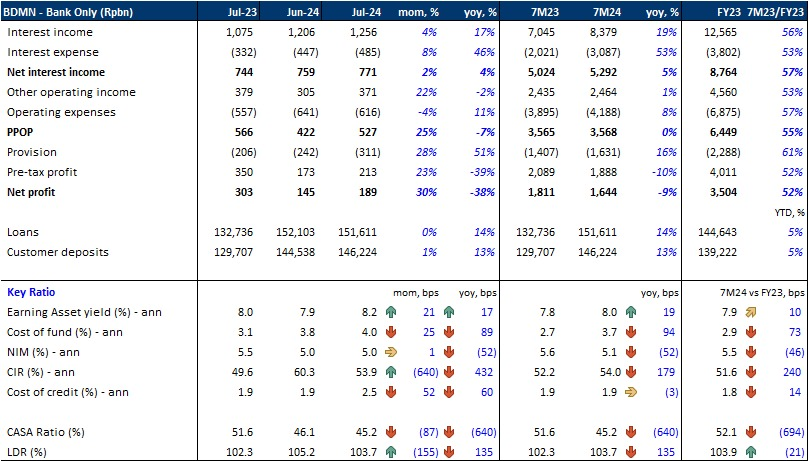The image size is (808, 461).
Task: Click the green up arrow beside LDR (21)
Action: 751,452
